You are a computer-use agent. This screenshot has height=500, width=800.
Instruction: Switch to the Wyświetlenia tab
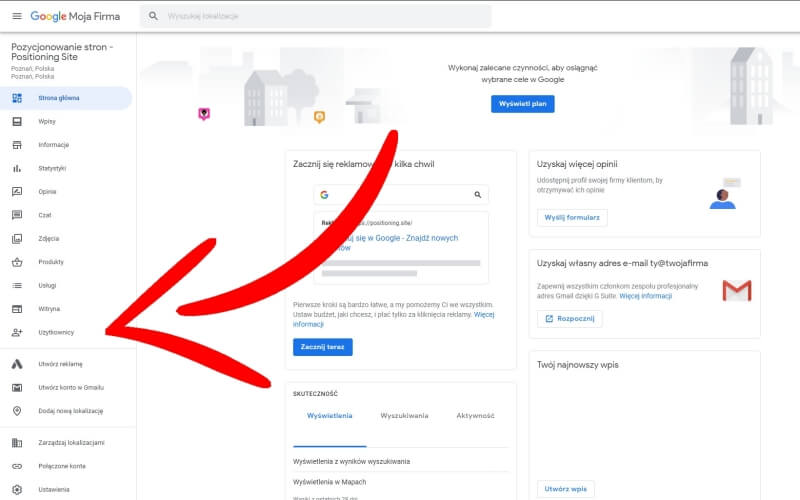[x=330, y=416]
